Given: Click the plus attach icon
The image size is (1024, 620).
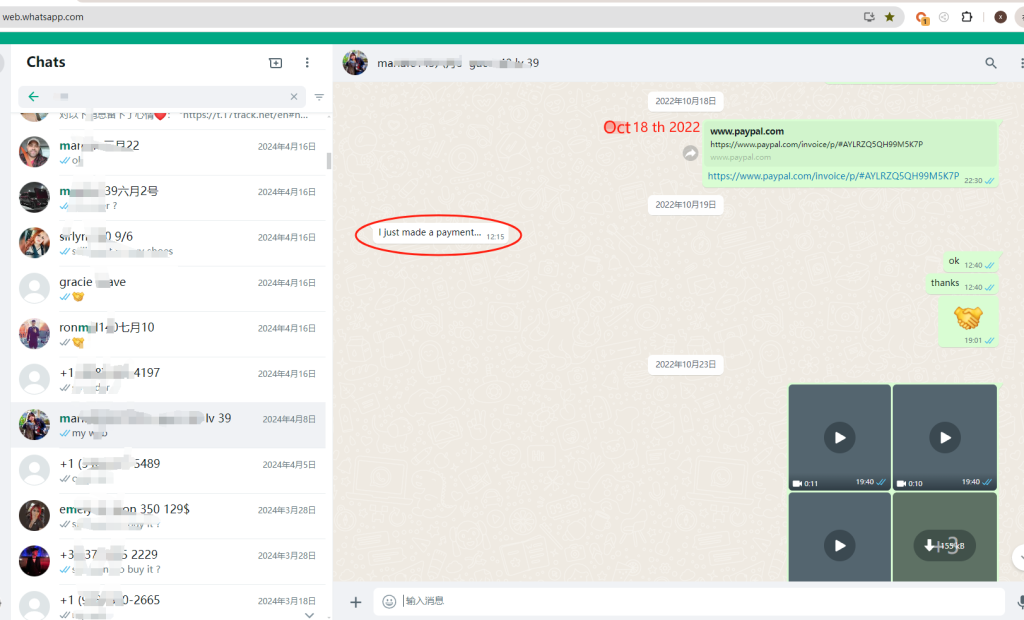Looking at the screenshot, I should coord(355,601).
